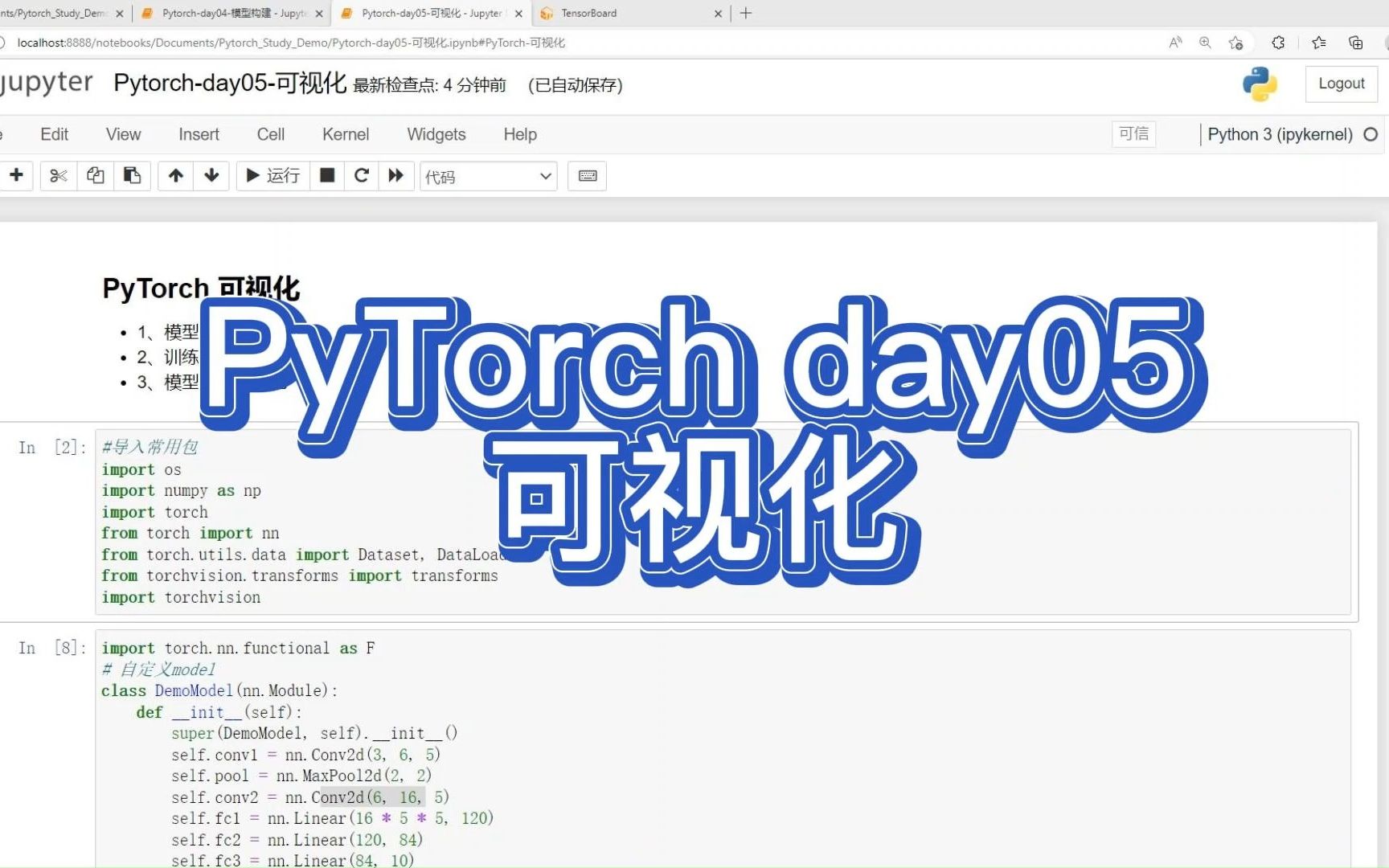Click the line 'import torch.nn.functional as F'

(x=238, y=648)
